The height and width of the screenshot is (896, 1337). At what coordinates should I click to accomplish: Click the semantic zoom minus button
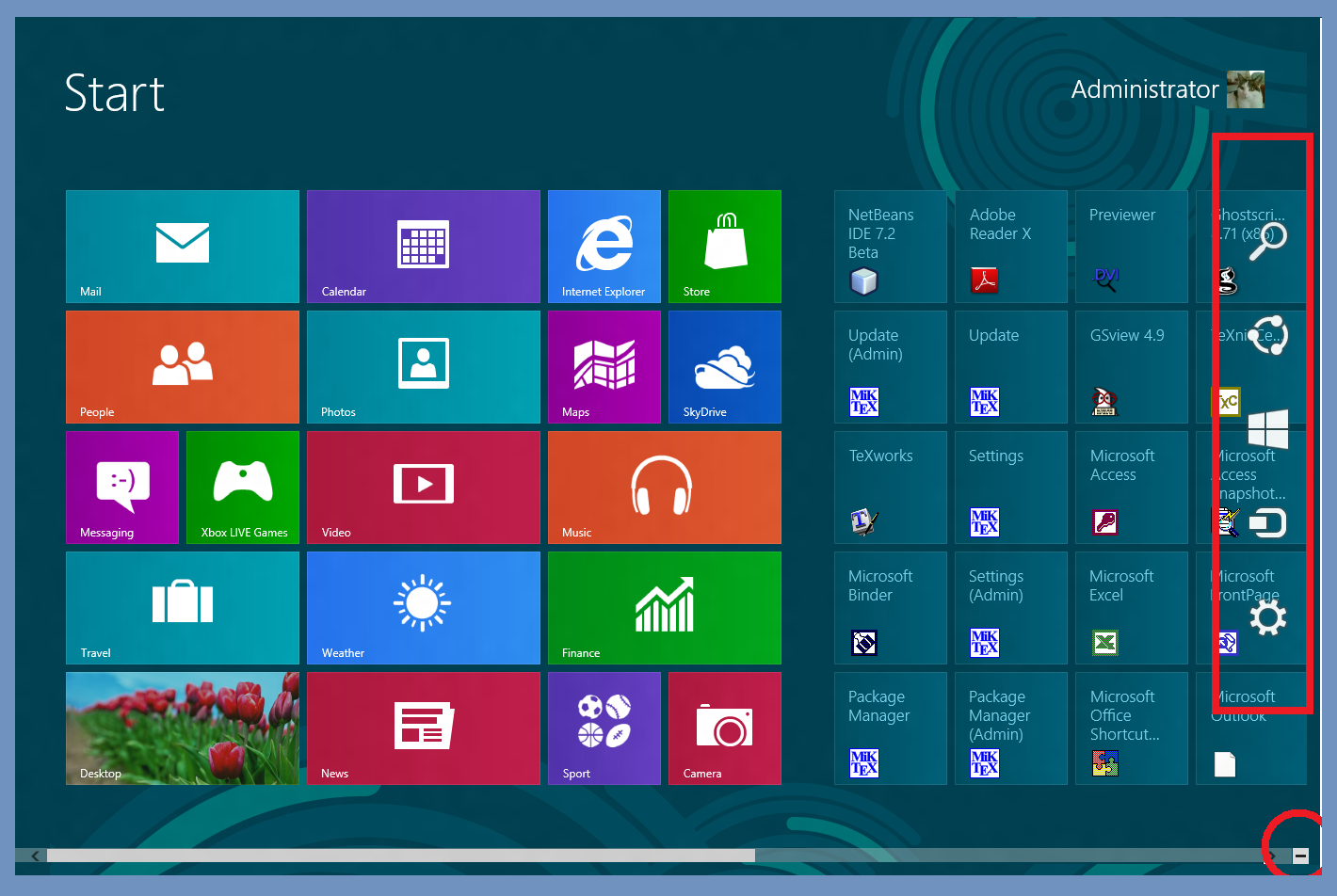click(x=1300, y=856)
